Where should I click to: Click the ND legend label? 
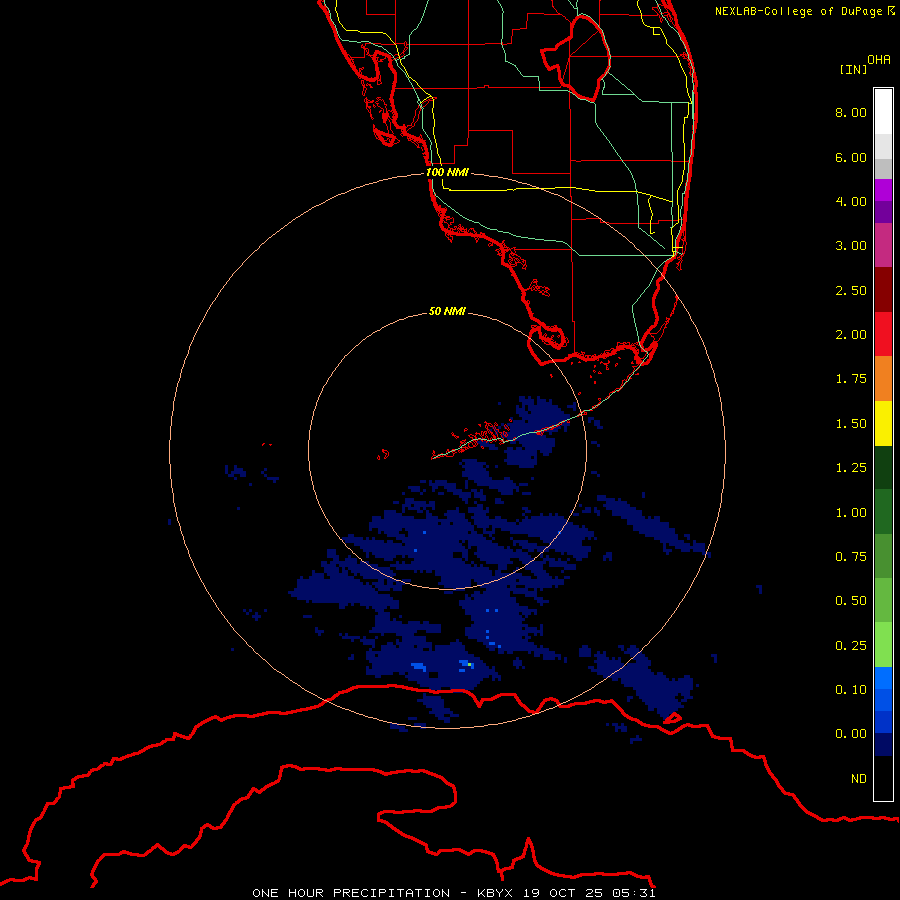(x=859, y=779)
